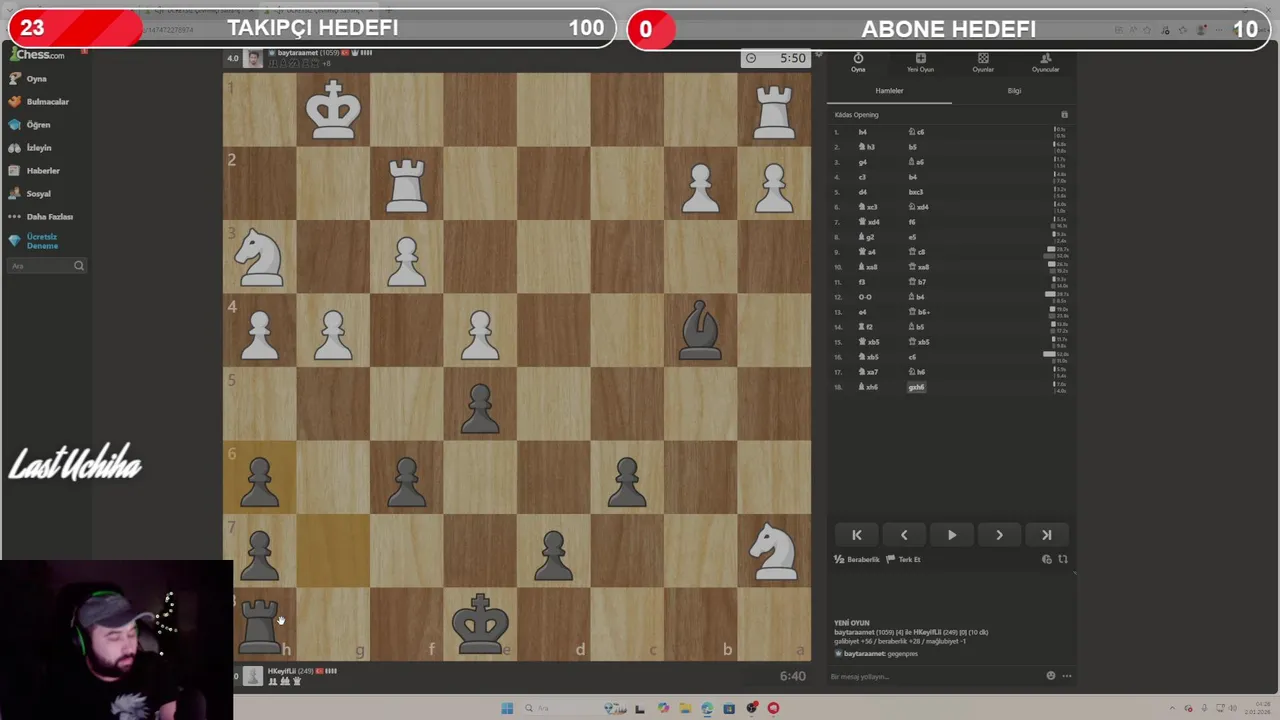Open the Öğren menu in the sidebar
The height and width of the screenshot is (720, 1280).
[x=30, y=124]
